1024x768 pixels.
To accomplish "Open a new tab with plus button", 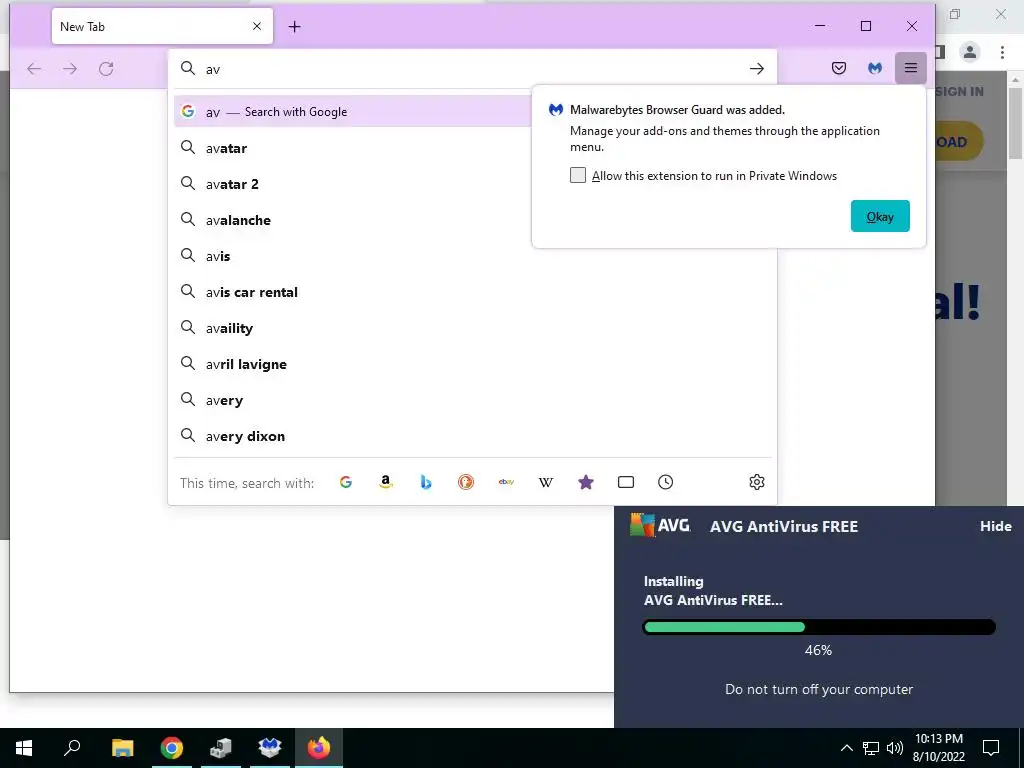I will click(x=295, y=27).
